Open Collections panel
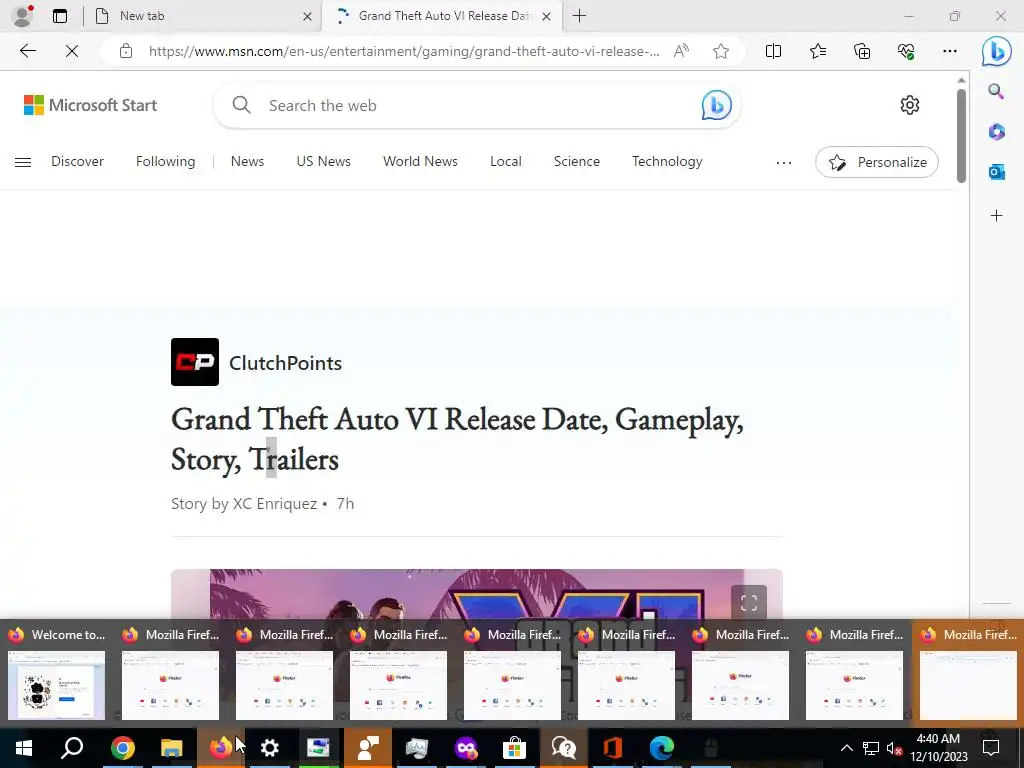The width and height of the screenshot is (1024, 768). pos(862,51)
